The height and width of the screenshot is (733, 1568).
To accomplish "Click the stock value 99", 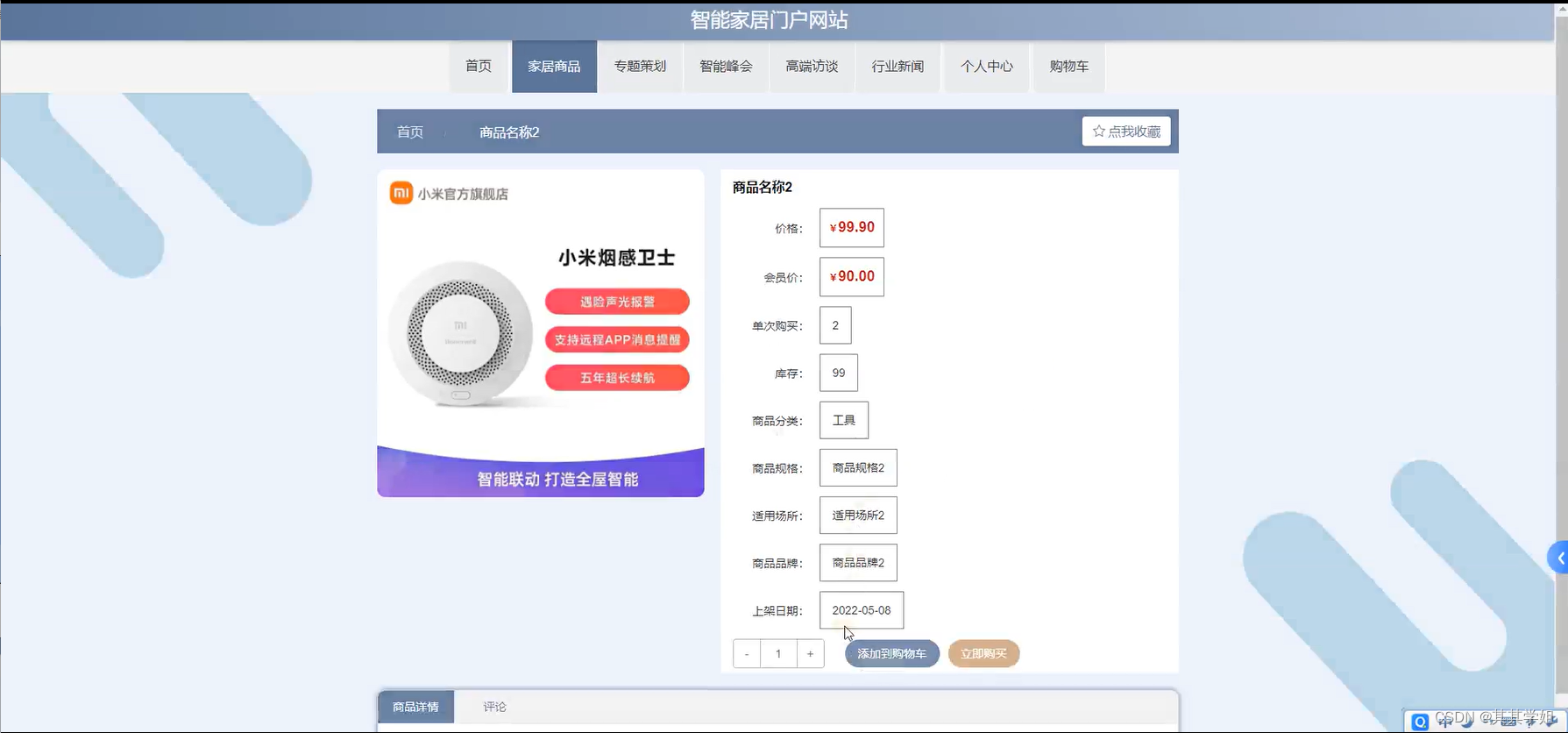I will 839,373.
